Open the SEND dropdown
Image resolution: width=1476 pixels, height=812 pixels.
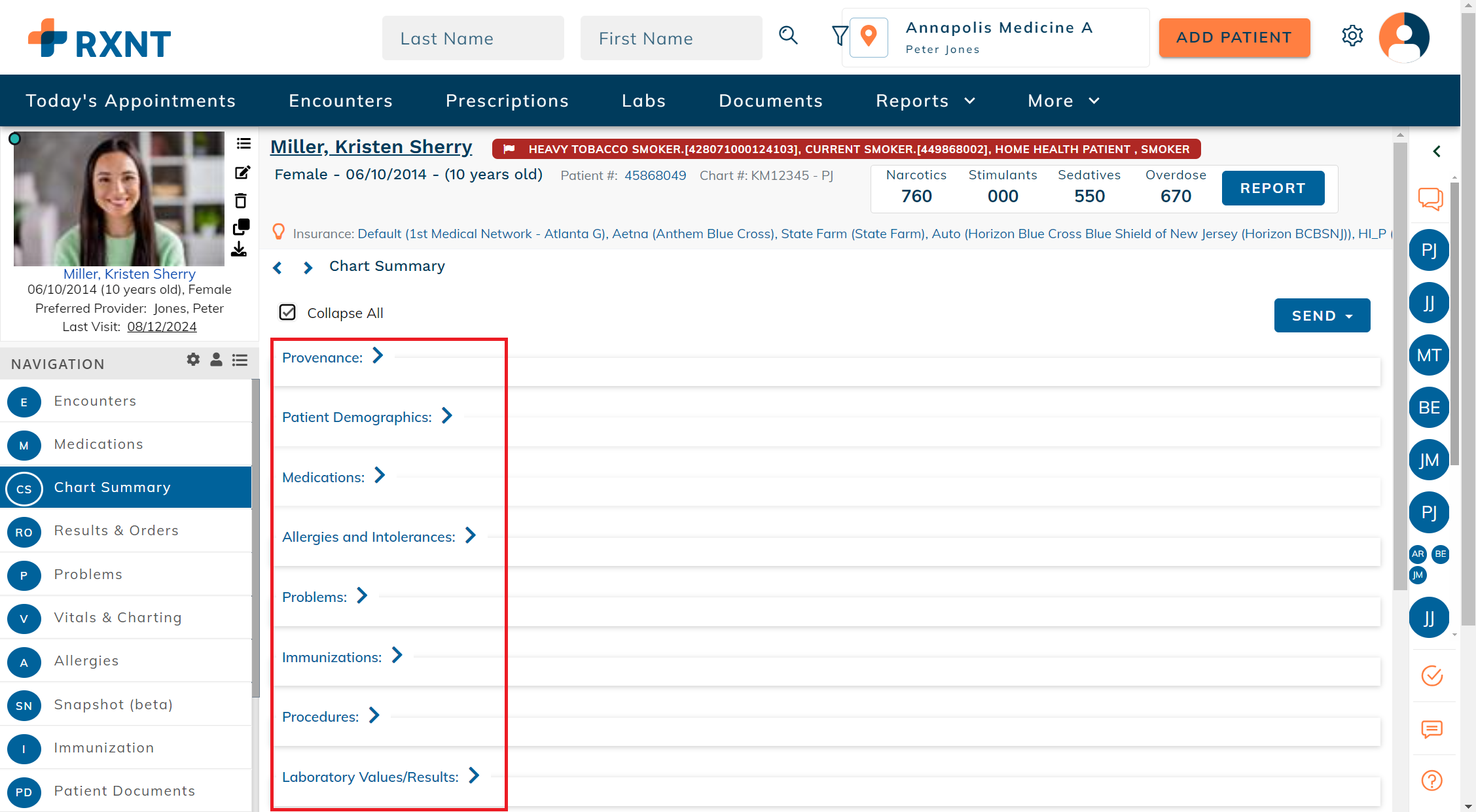pyautogui.click(x=1322, y=315)
